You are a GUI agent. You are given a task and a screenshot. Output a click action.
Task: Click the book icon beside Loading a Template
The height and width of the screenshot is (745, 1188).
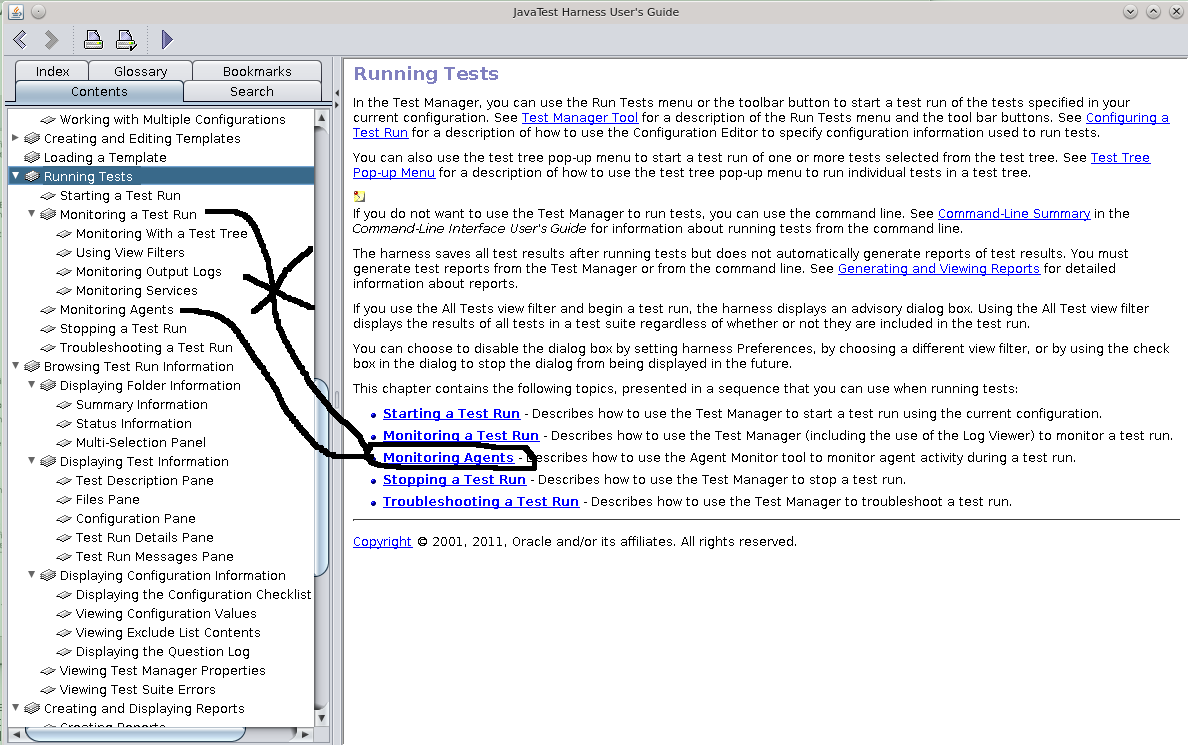pos(31,158)
